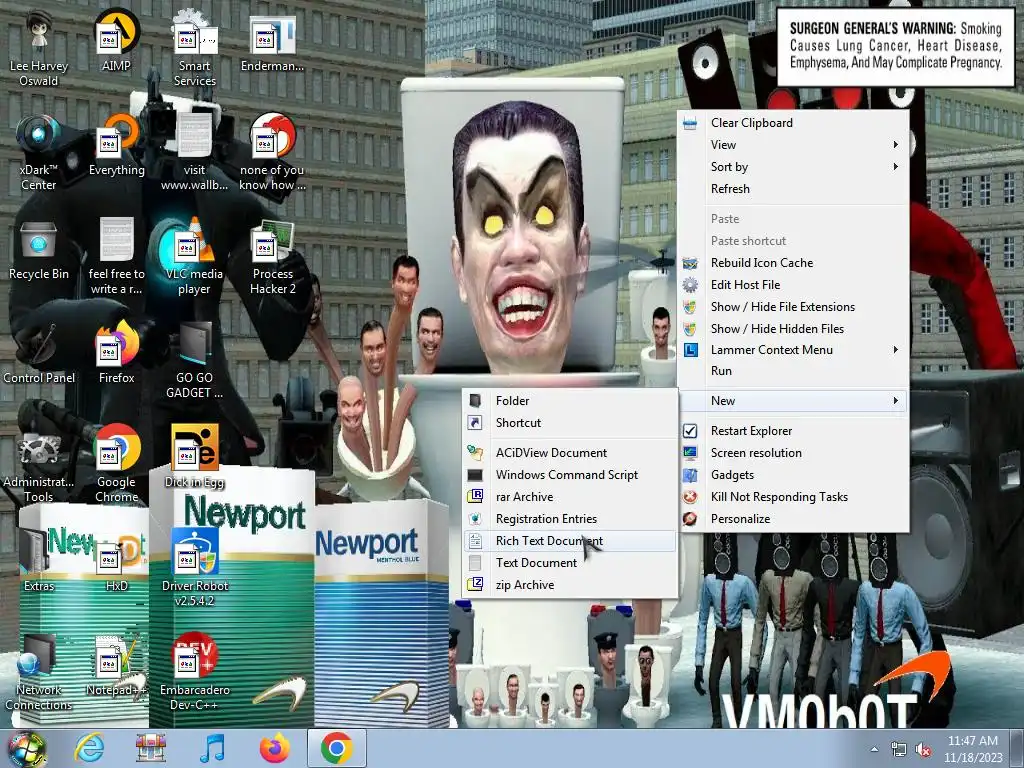The width and height of the screenshot is (1024, 768).
Task: Choose Gadgets in the context menu
Action: (x=793, y=475)
